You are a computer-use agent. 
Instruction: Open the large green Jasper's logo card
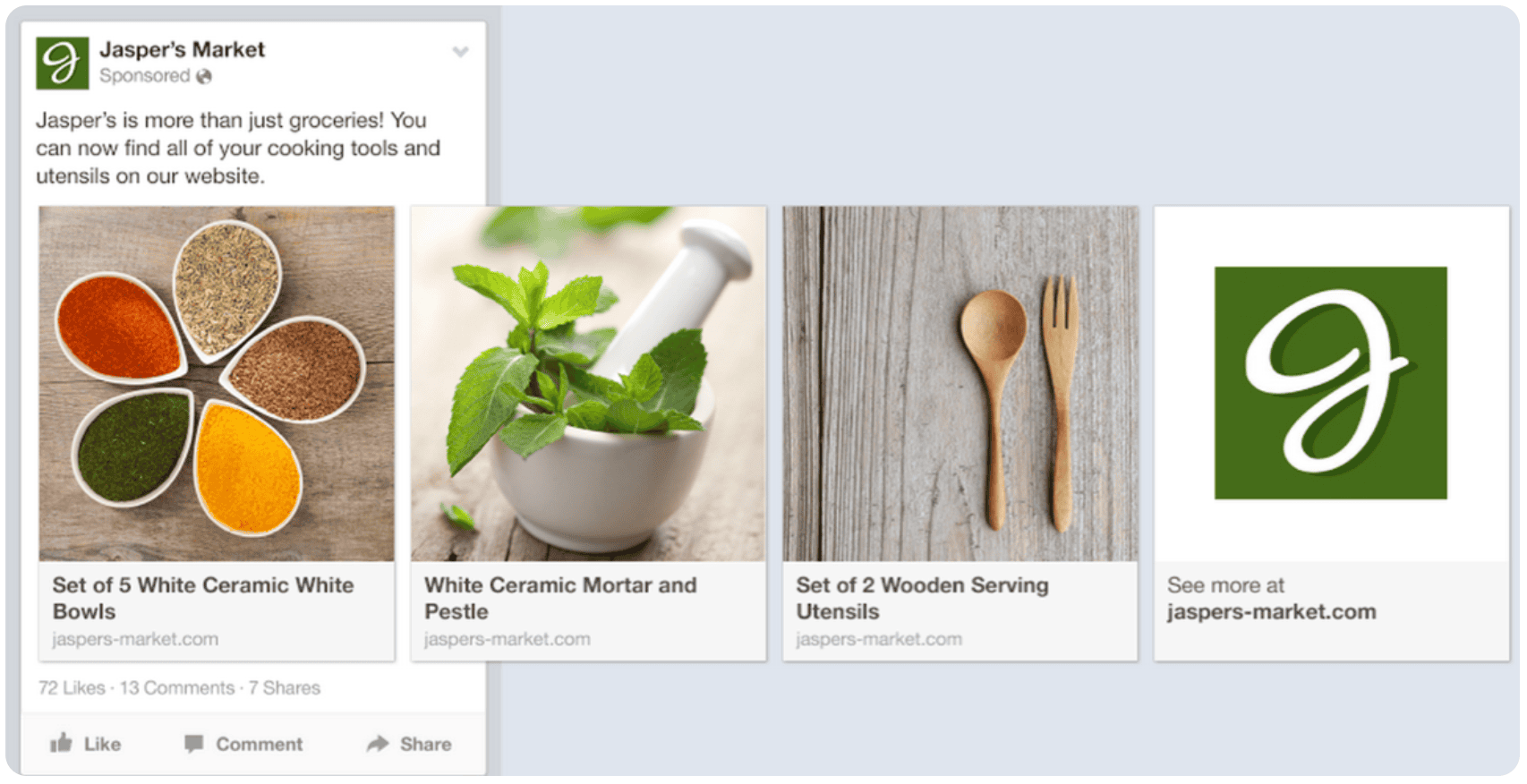point(1330,383)
